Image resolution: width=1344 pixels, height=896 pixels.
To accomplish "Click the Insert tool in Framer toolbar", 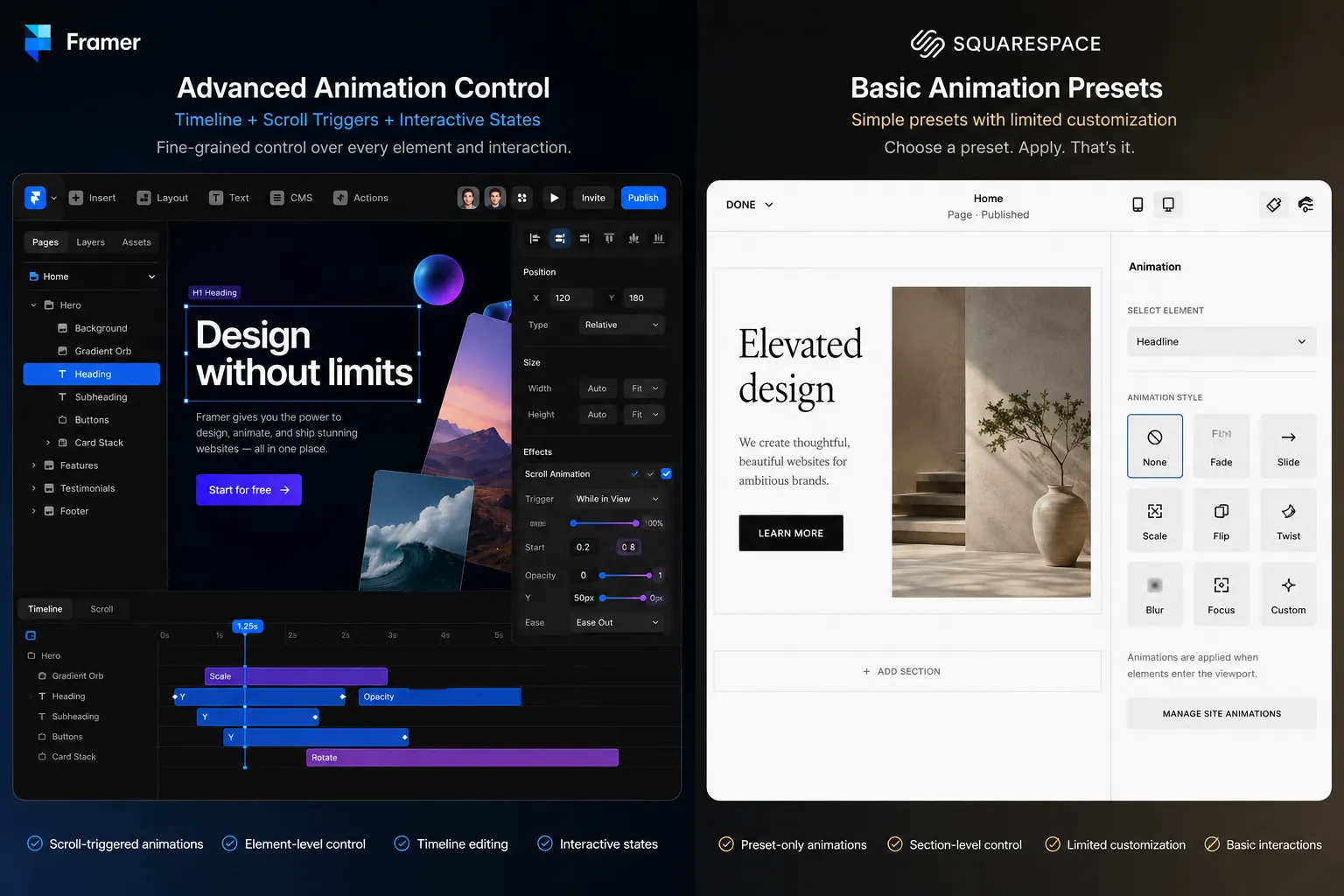I will coord(93,198).
